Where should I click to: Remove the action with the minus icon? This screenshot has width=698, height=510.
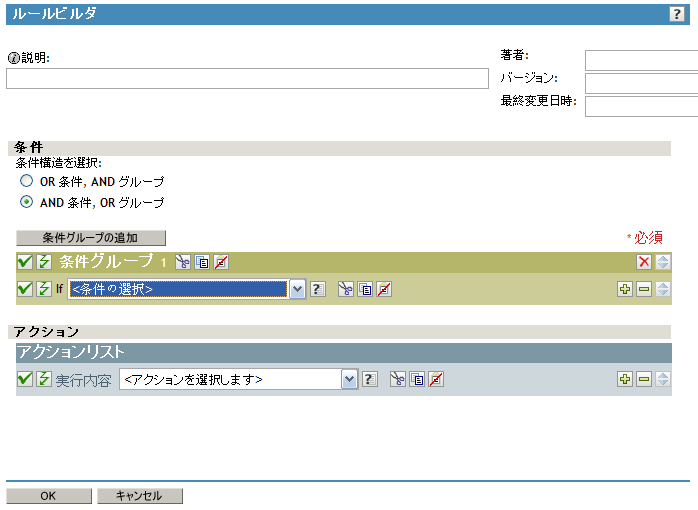[x=644, y=379]
